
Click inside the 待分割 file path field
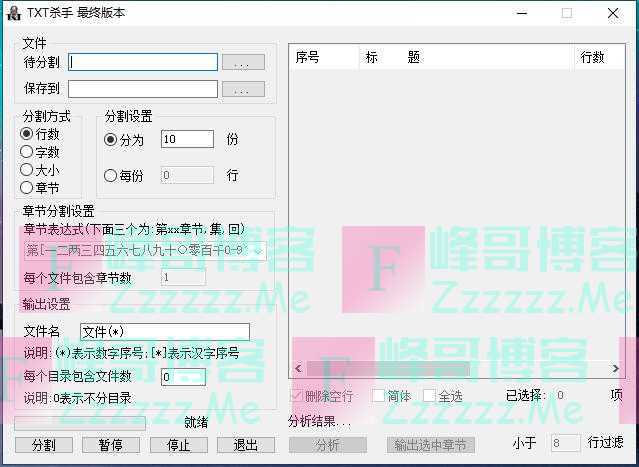coord(143,62)
